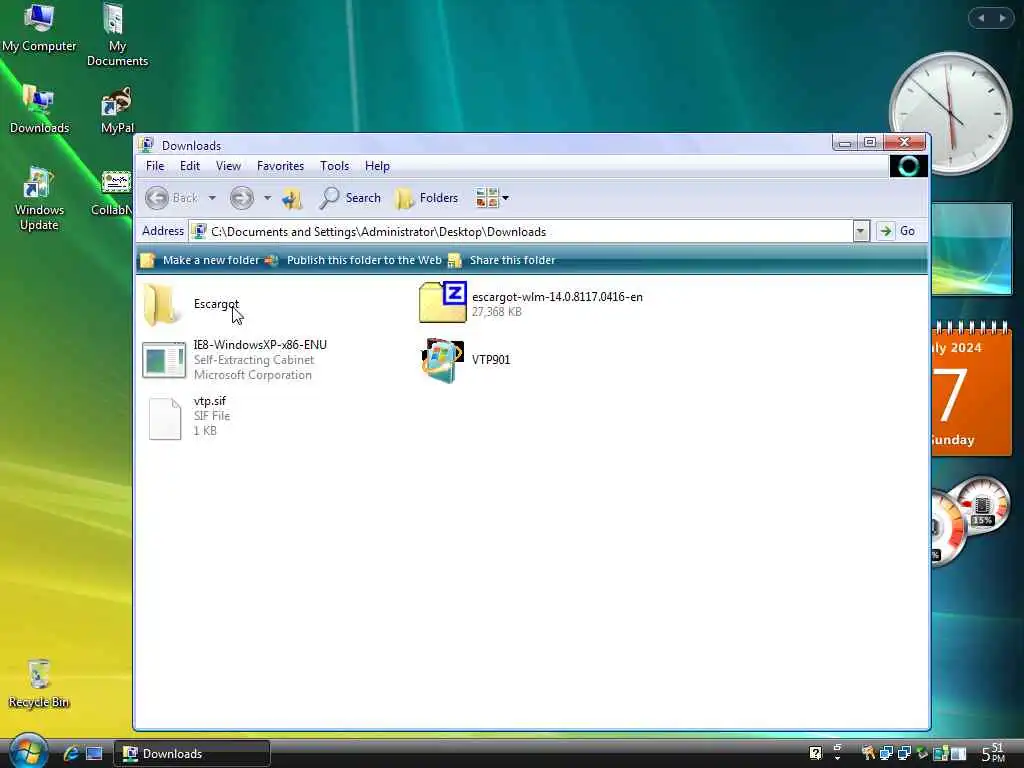The height and width of the screenshot is (768, 1024).
Task: Open My Computer on the desktop
Action: [x=39, y=27]
